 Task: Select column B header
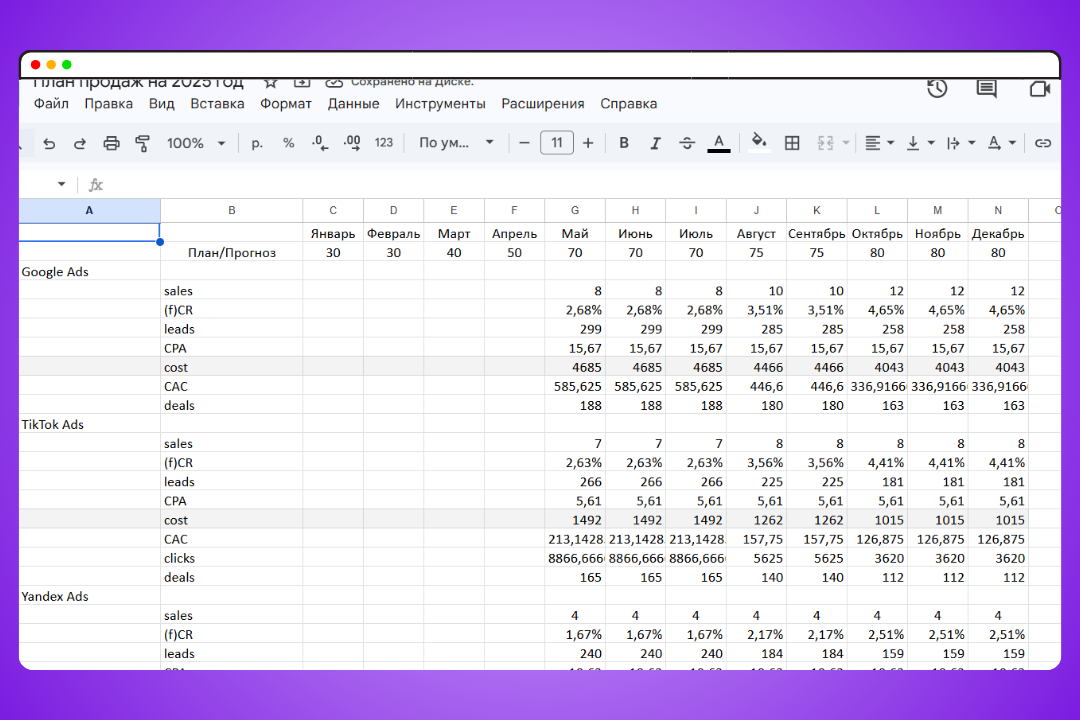pos(231,210)
